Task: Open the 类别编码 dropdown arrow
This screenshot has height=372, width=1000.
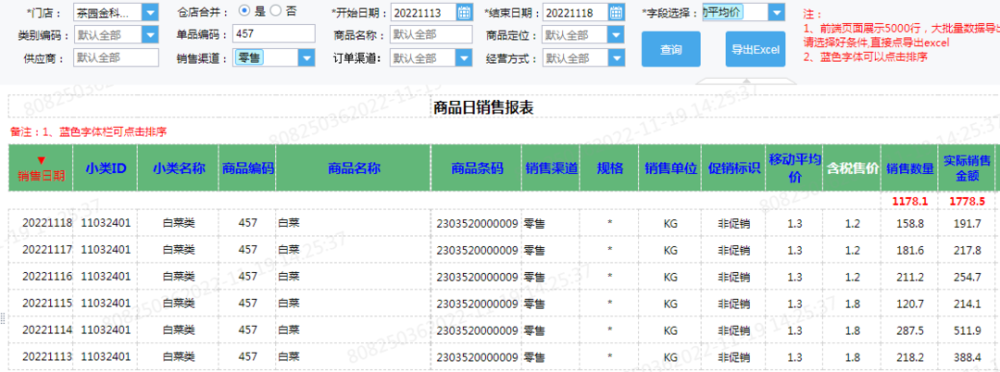Action: 150,35
